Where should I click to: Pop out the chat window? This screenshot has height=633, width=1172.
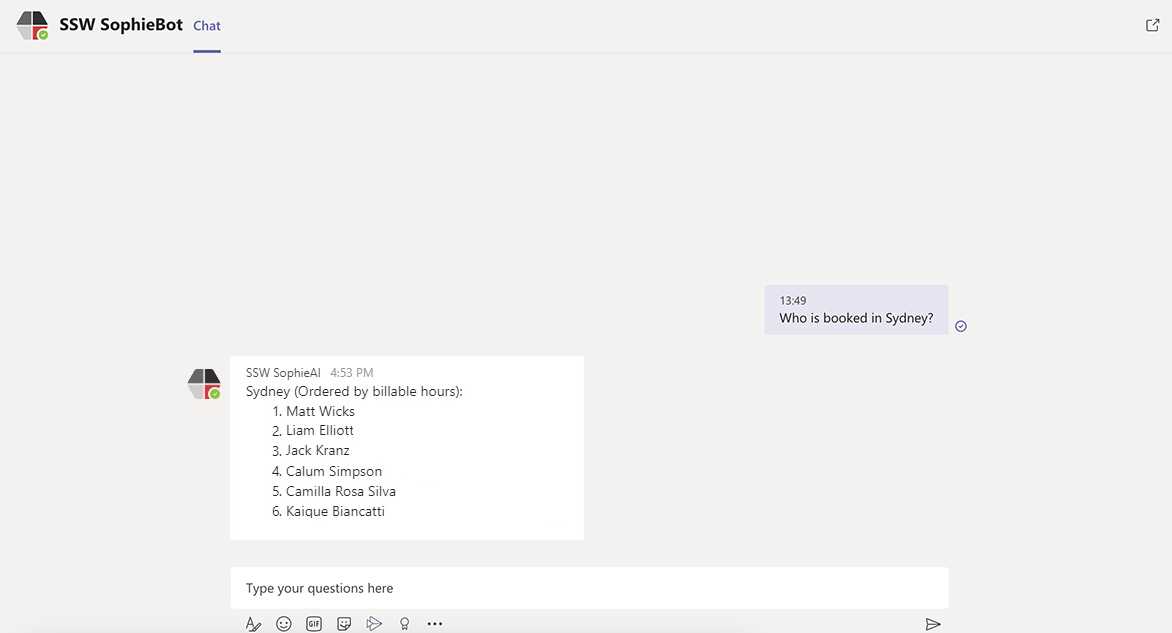(x=1152, y=25)
